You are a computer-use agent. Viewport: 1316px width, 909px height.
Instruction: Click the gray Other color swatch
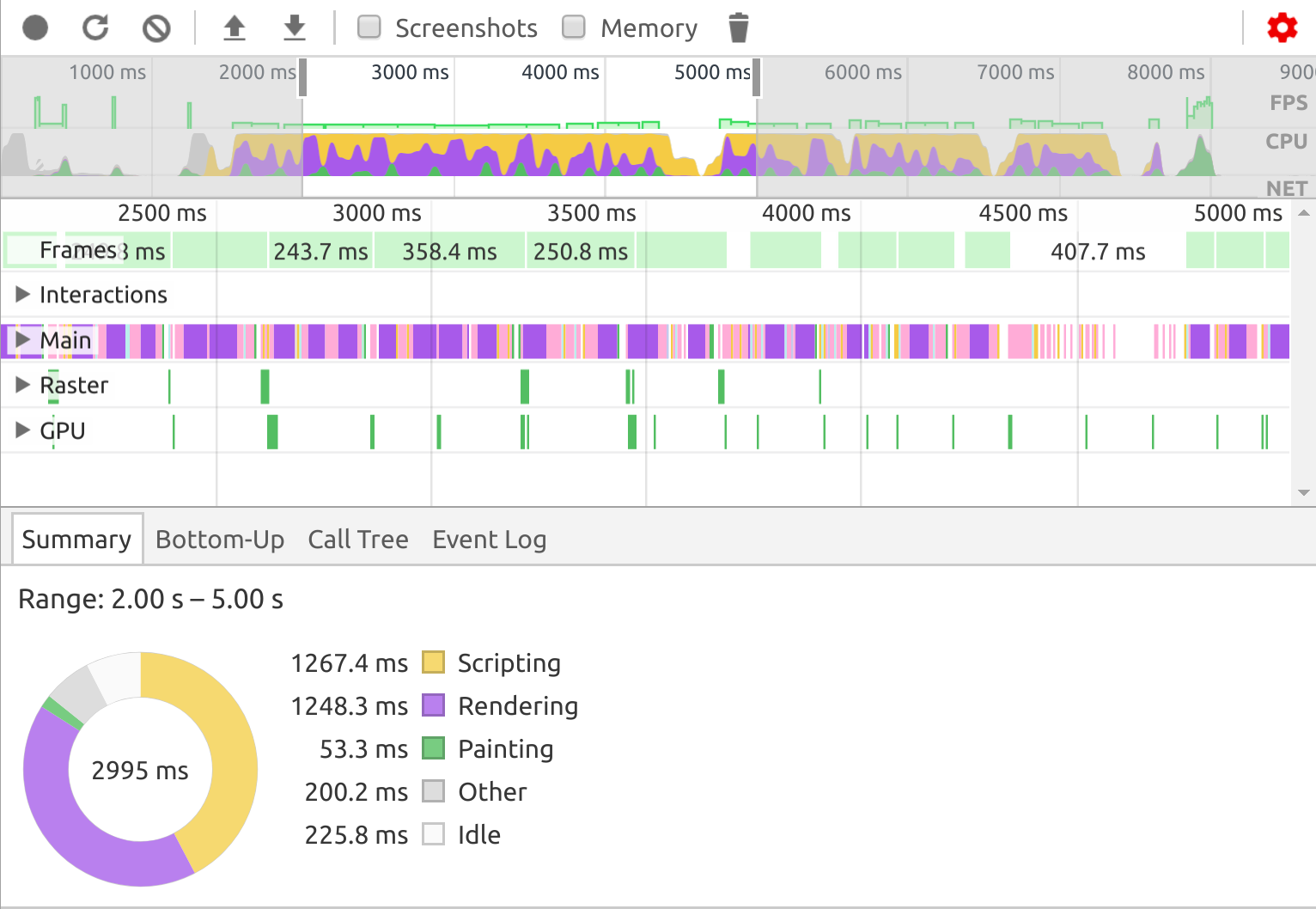click(x=434, y=791)
